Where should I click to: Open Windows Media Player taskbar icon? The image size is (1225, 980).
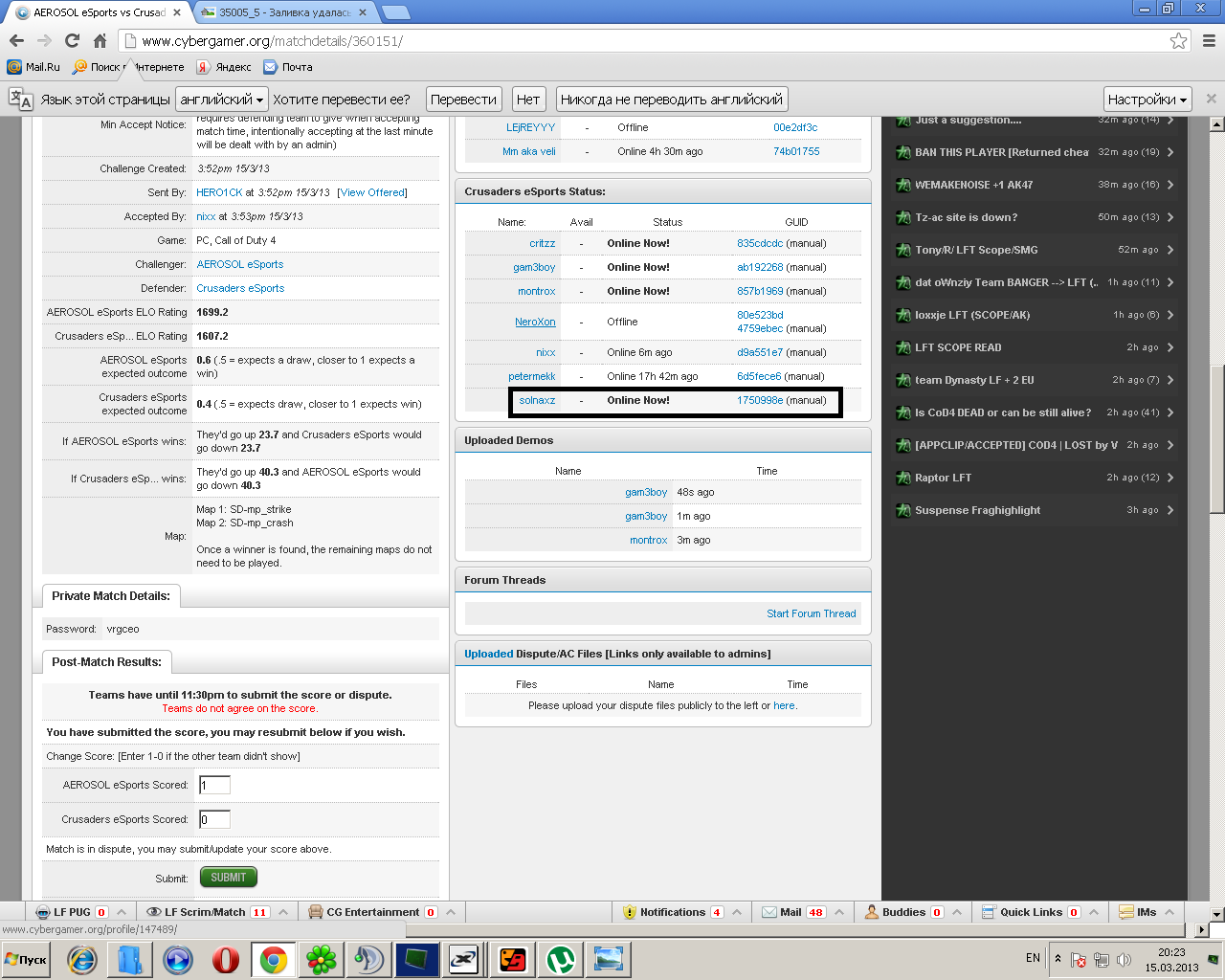177,959
